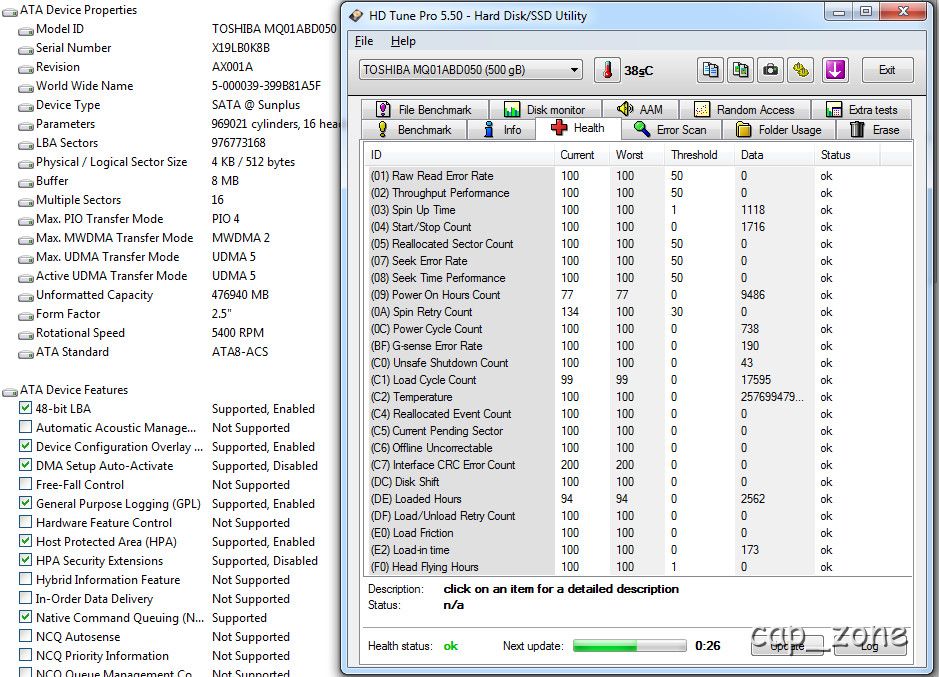Image resolution: width=939 pixels, height=677 pixels.
Task: Toggle the 48-bit LBA checkbox
Action: 25,408
